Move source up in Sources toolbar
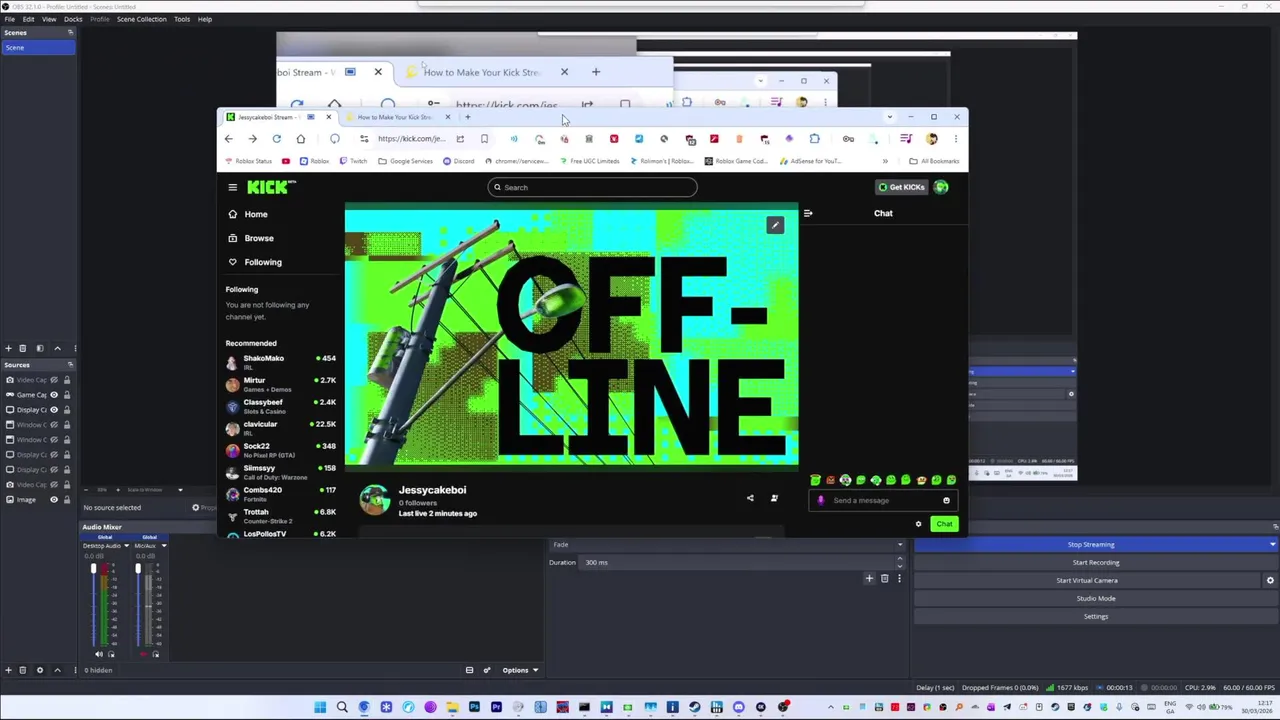The height and width of the screenshot is (720, 1280). [57, 670]
